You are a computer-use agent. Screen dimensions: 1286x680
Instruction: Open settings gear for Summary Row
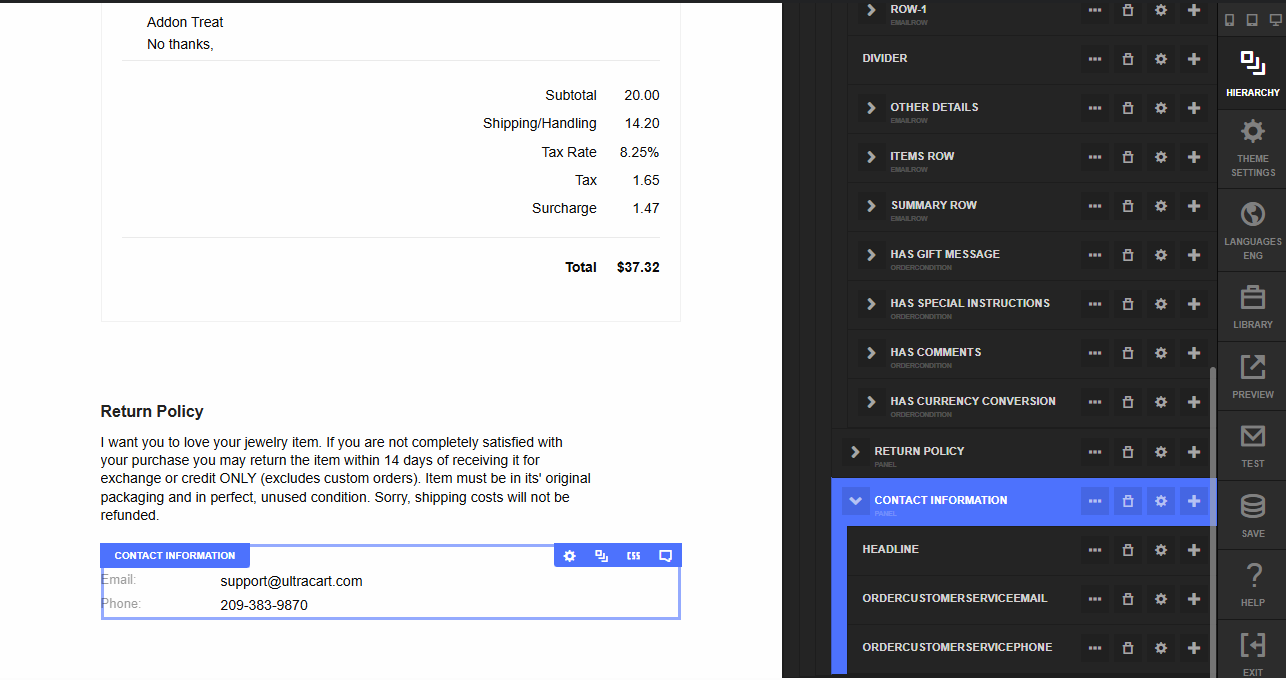pos(1161,206)
